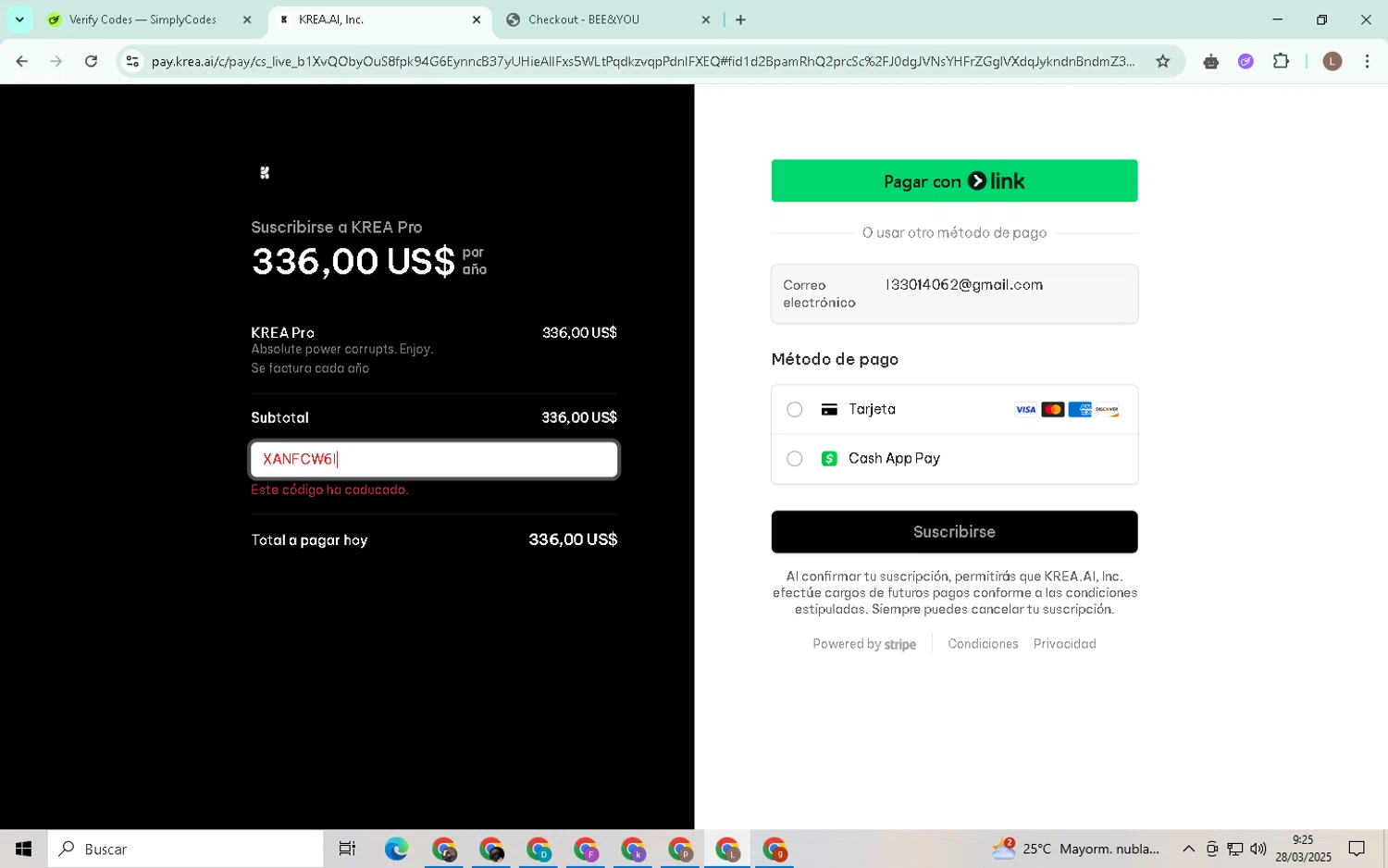Open the volume speaker tray icon

tap(1258, 849)
